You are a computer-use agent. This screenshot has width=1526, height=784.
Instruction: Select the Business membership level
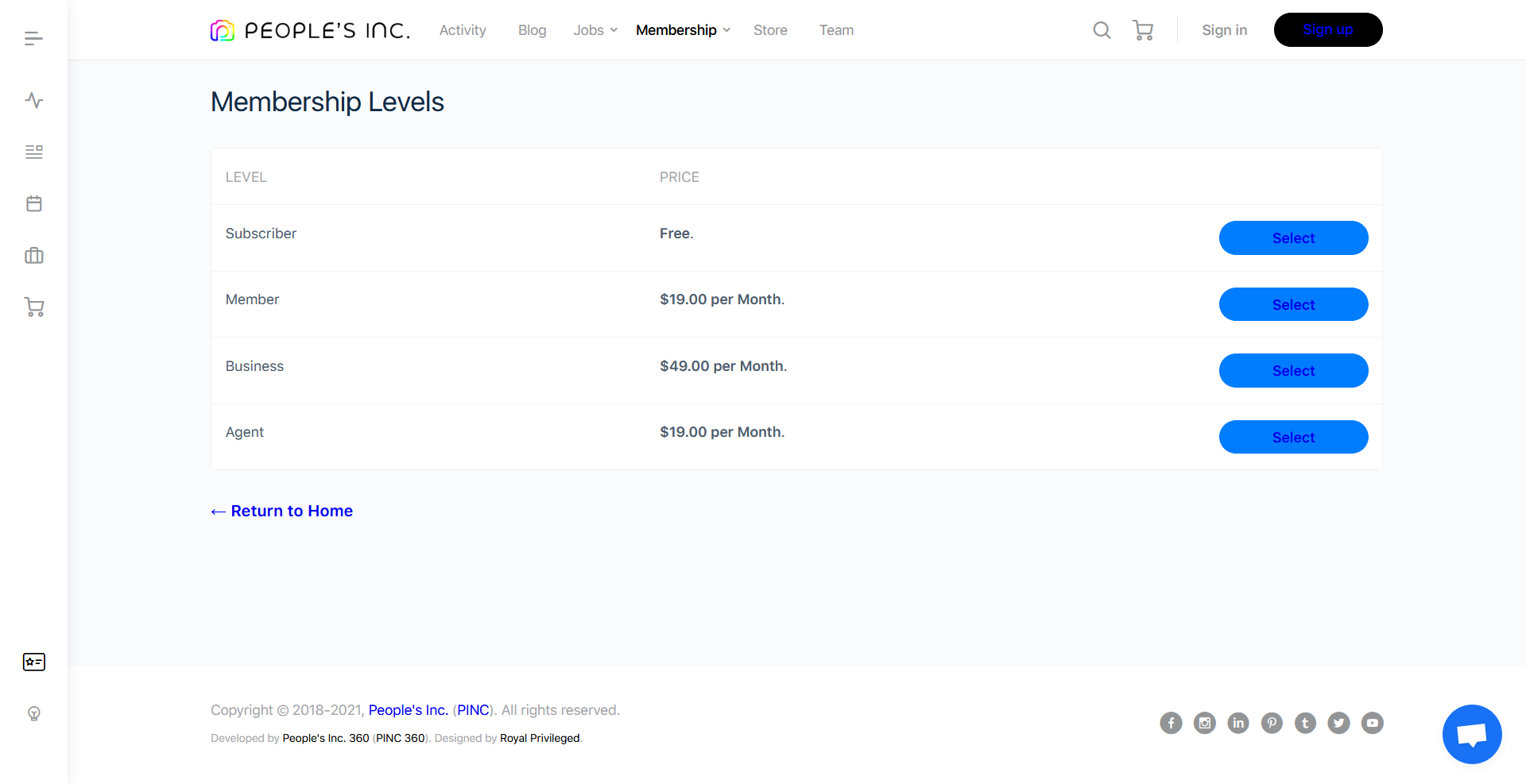coord(1293,371)
